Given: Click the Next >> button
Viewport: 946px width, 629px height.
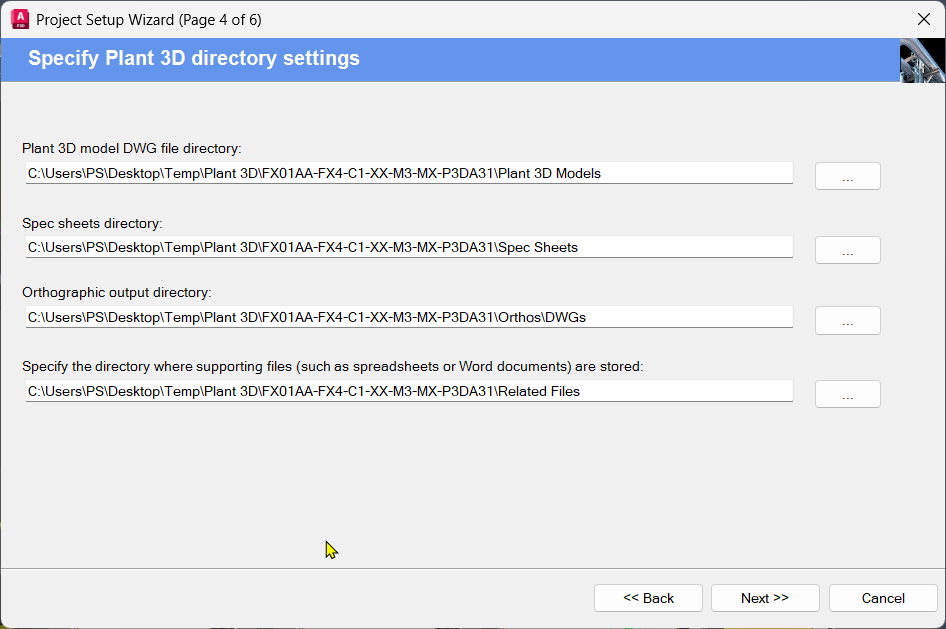Looking at the screenshot, I should [x=765, y=598].
